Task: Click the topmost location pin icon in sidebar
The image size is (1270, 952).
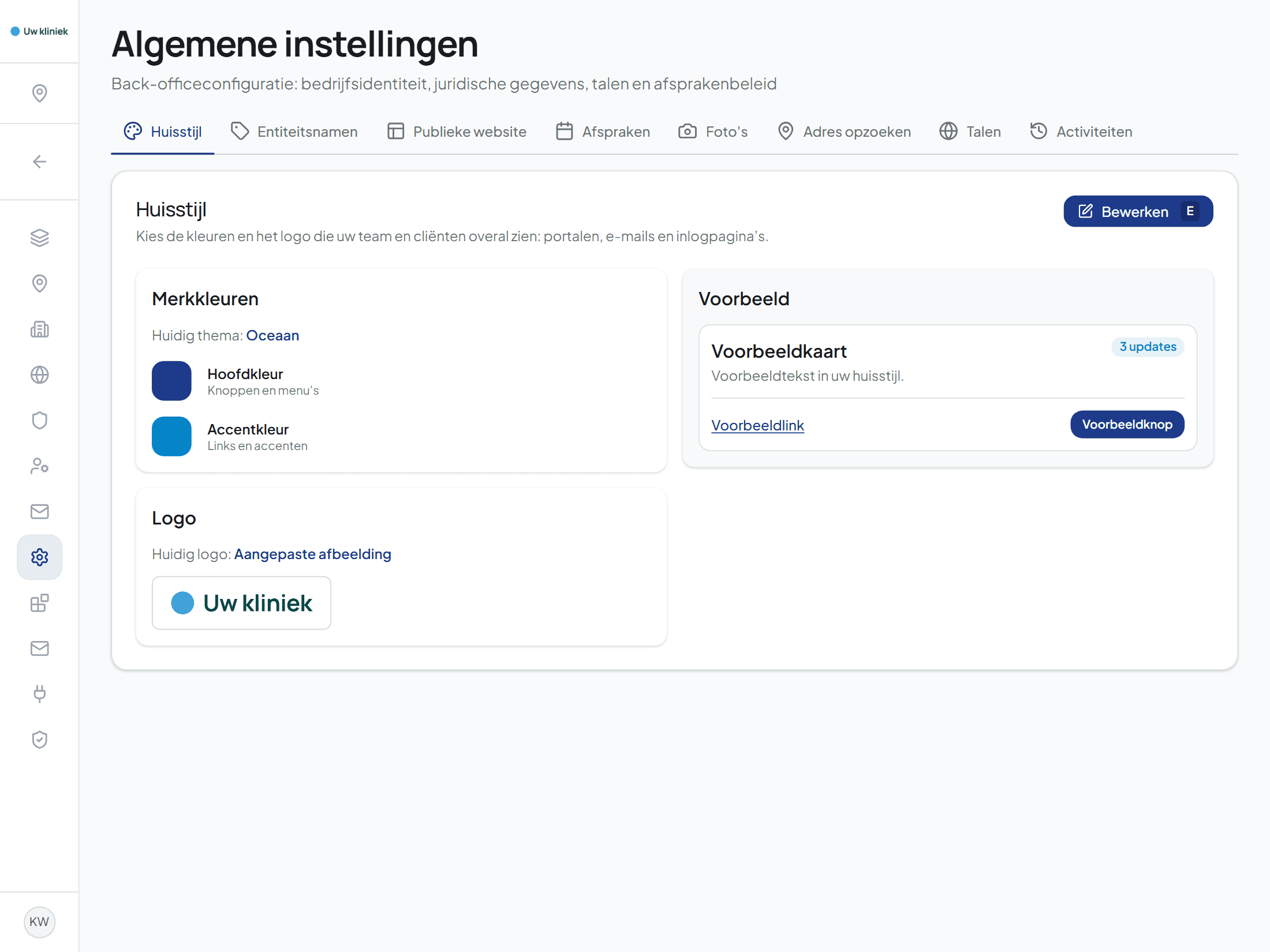Action: pos(39,93)
